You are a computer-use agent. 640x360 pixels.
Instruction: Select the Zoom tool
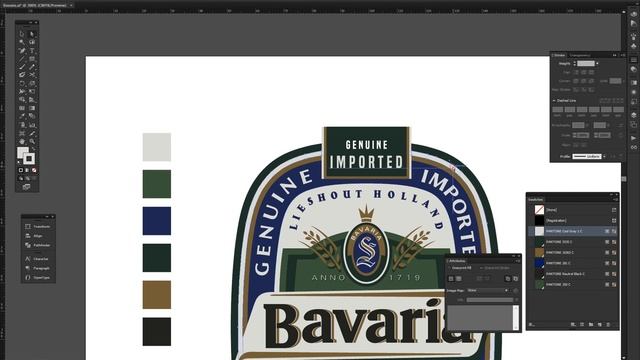32,141
